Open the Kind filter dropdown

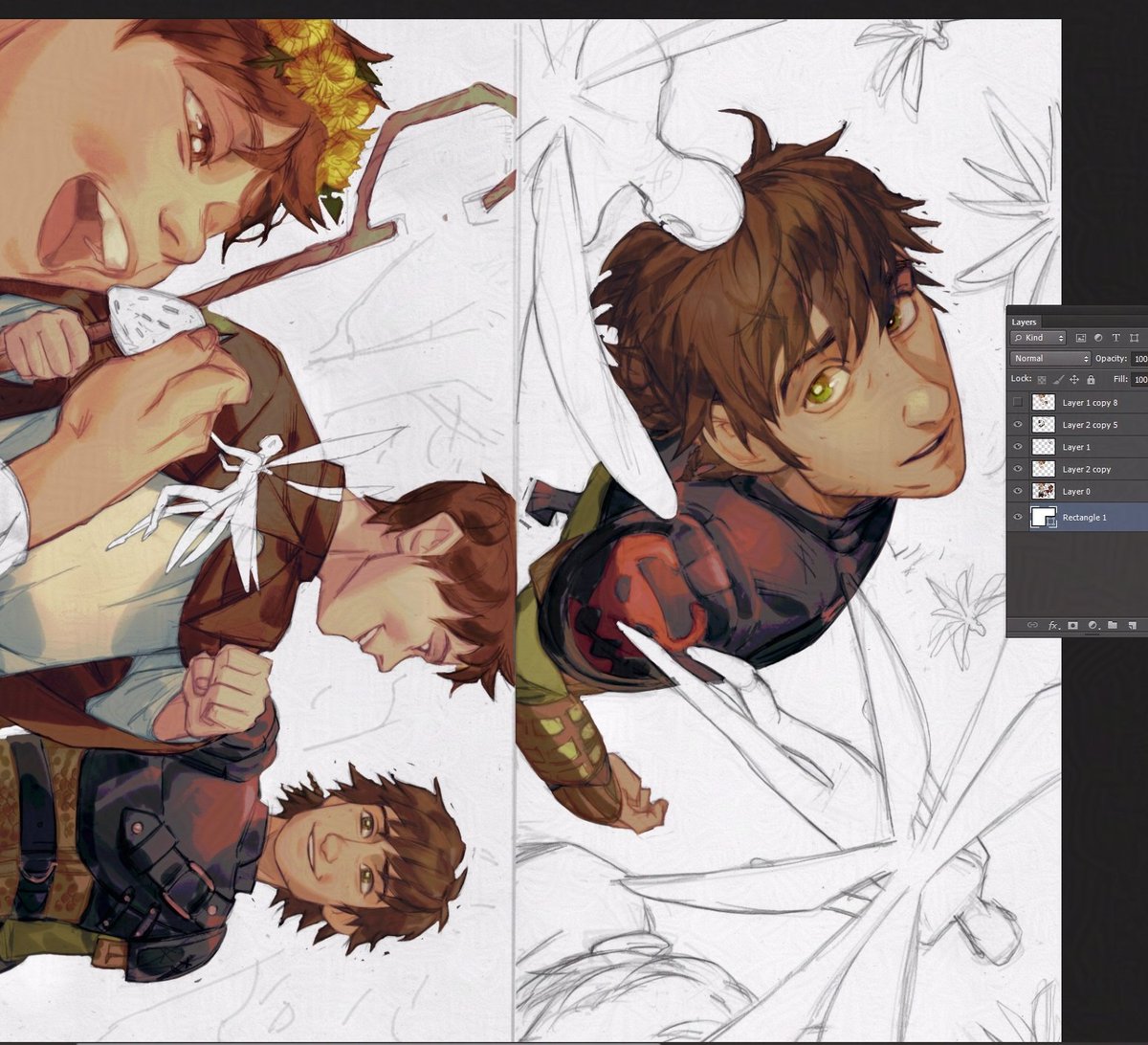point(1038,338)
